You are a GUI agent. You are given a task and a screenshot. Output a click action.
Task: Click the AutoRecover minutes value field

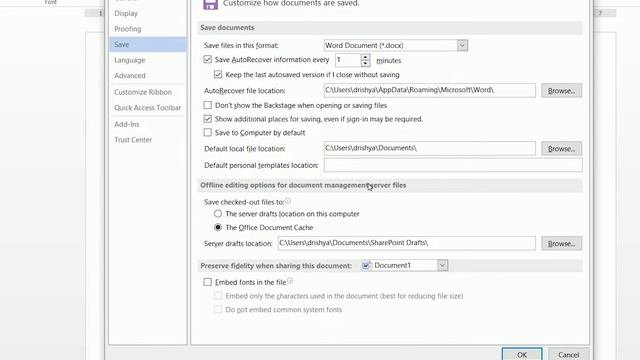coord(348,60)
